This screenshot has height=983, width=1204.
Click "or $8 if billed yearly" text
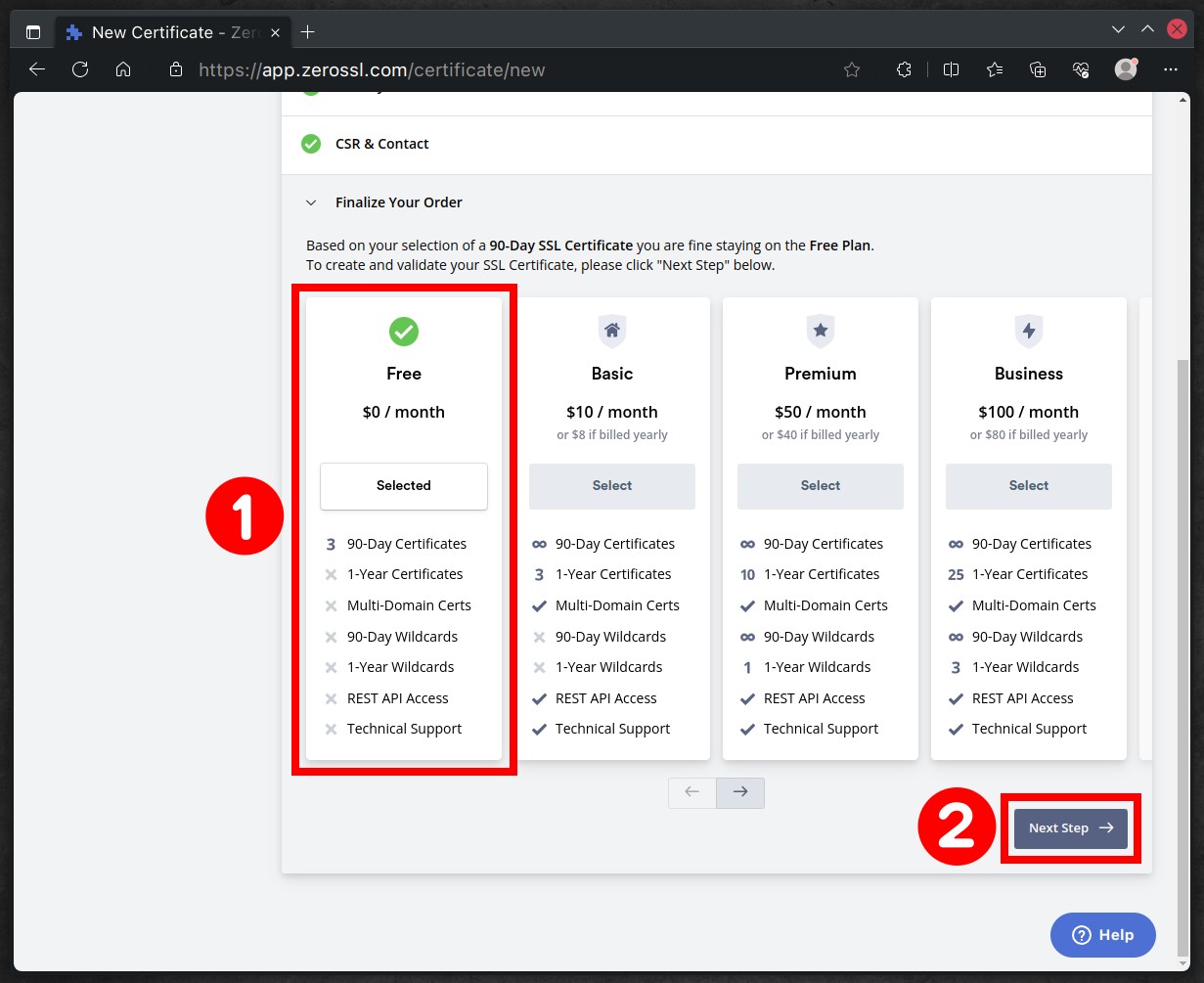pyautogui.click(x=612, y=435)
